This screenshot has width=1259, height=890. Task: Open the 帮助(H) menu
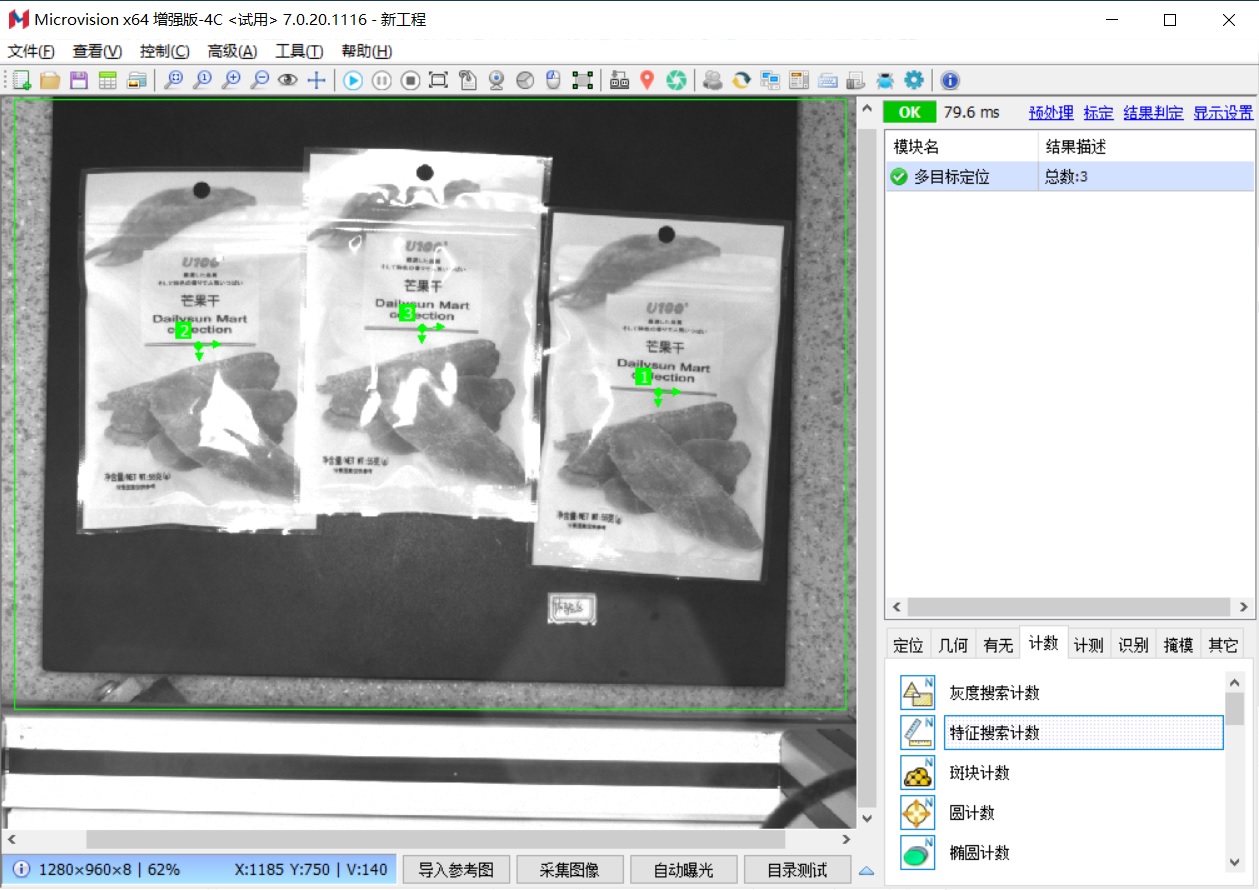pyautogui.click(x=366, y=52)
